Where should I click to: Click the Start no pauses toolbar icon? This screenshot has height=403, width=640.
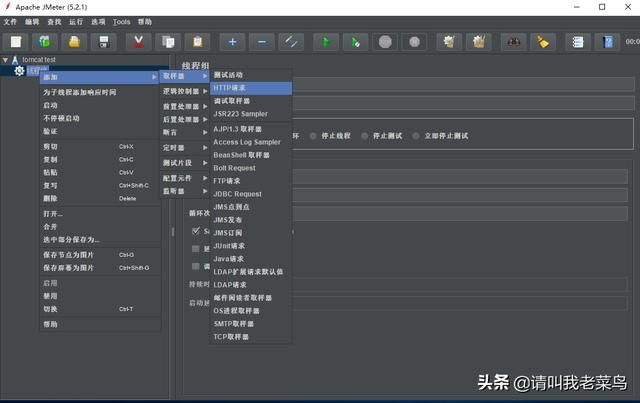click(x=356, y=42)
